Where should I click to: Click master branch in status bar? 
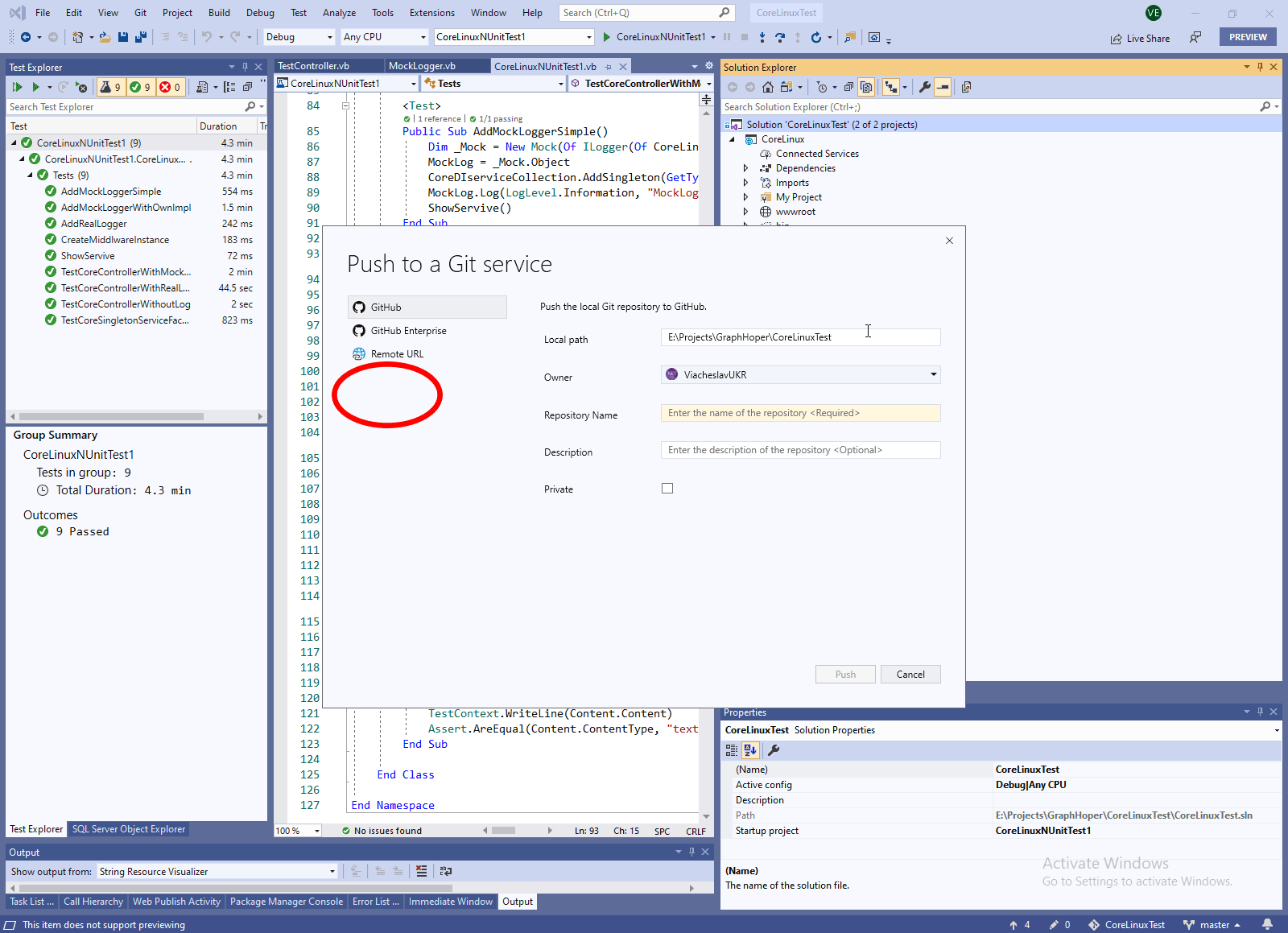tap(1212, 925)
